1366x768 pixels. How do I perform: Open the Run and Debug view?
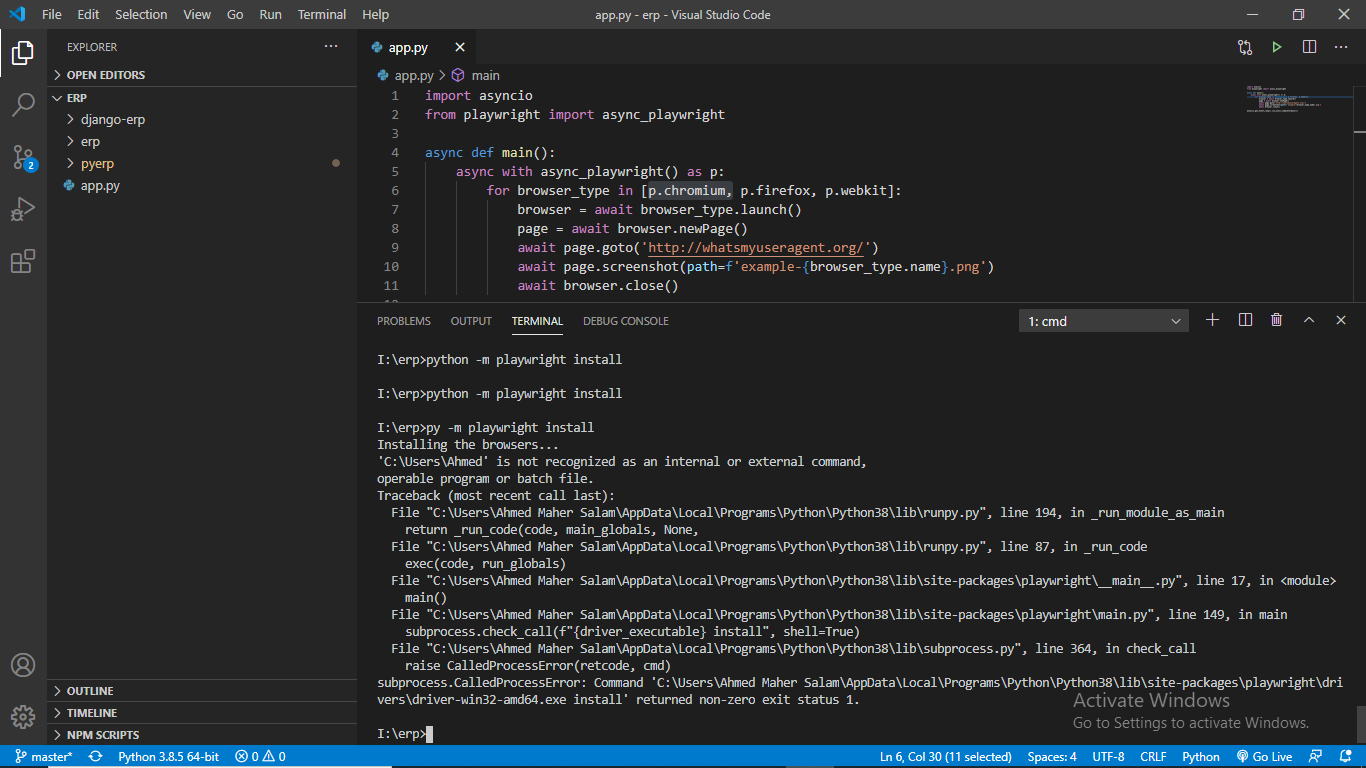click(x=23, y=209)
